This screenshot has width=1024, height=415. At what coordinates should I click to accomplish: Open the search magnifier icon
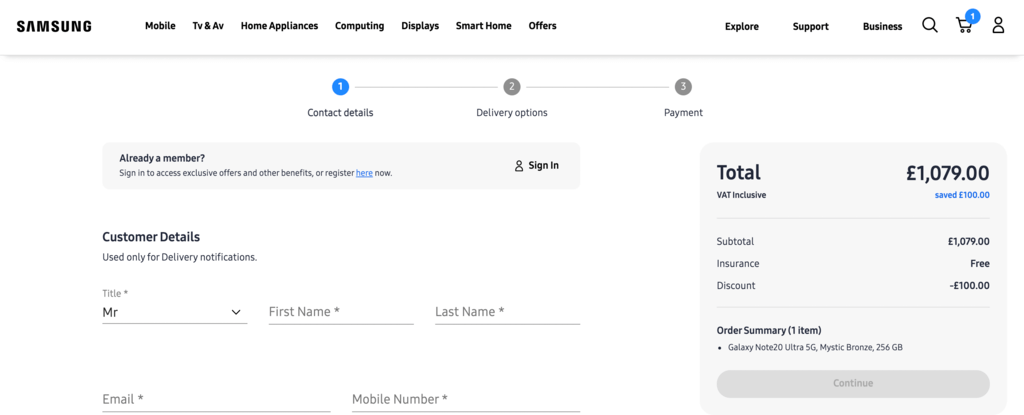point(930,25)
